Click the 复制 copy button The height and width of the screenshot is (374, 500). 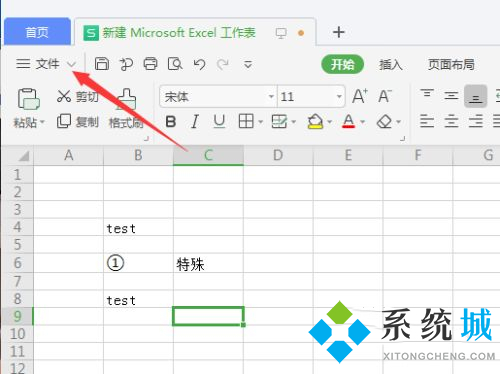tap(78, 122)
